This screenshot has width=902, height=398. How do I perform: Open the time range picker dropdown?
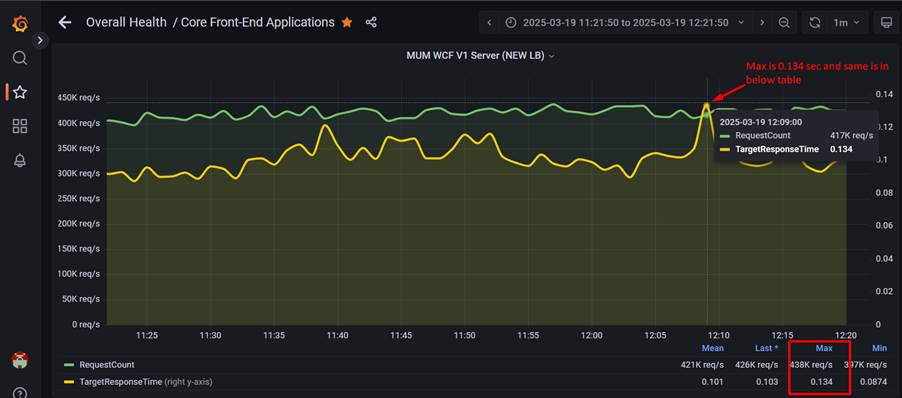[625, 22]
